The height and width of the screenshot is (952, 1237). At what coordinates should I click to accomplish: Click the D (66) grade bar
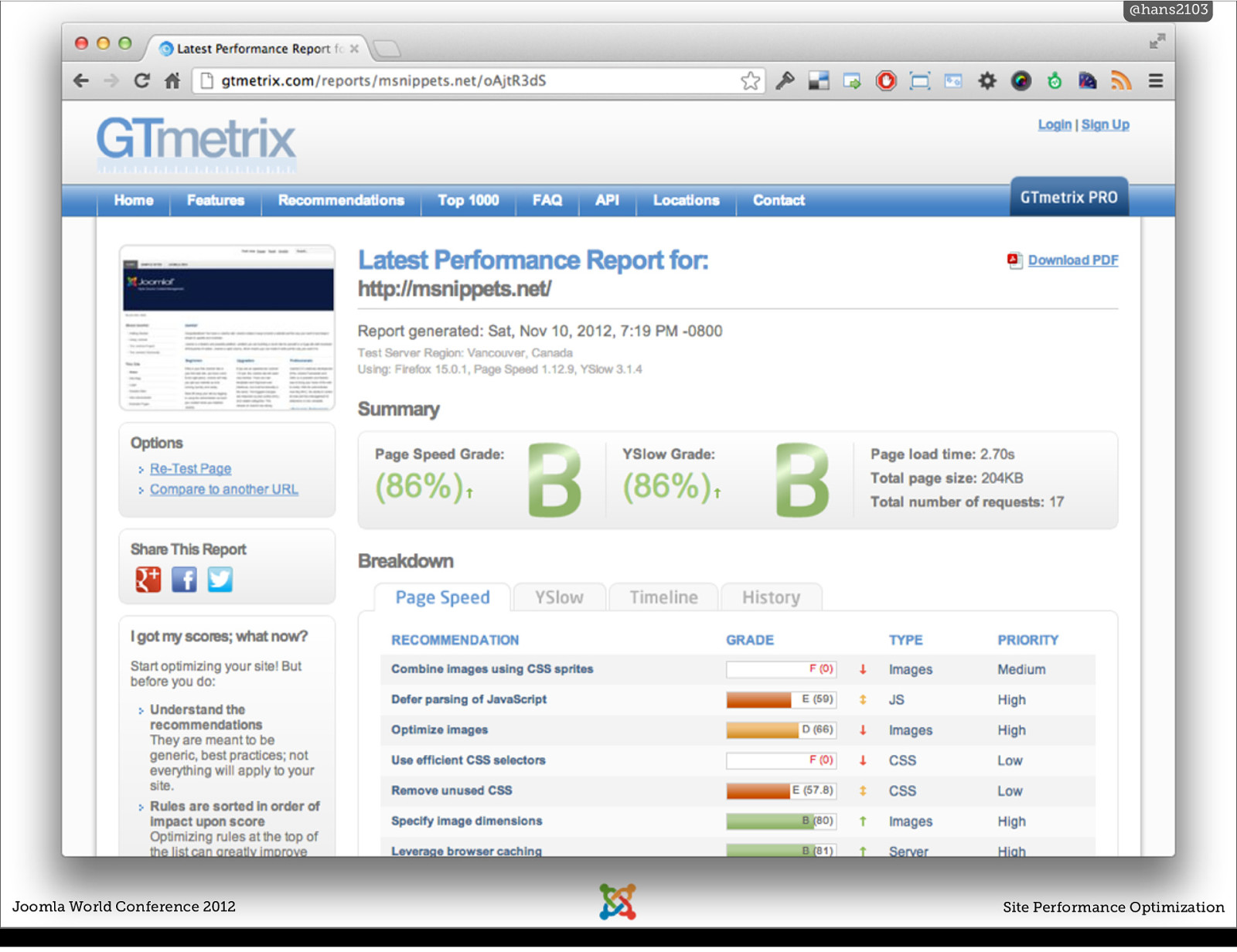[781, 729]
